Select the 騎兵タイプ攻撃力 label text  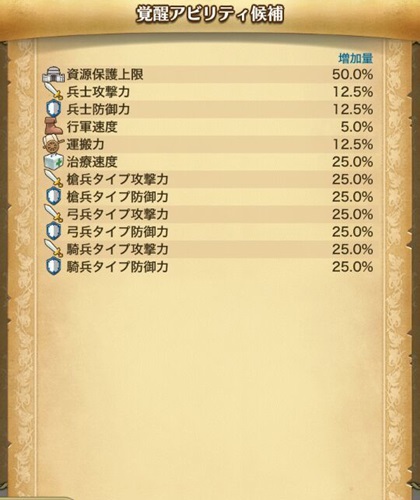tap(117, 249)
